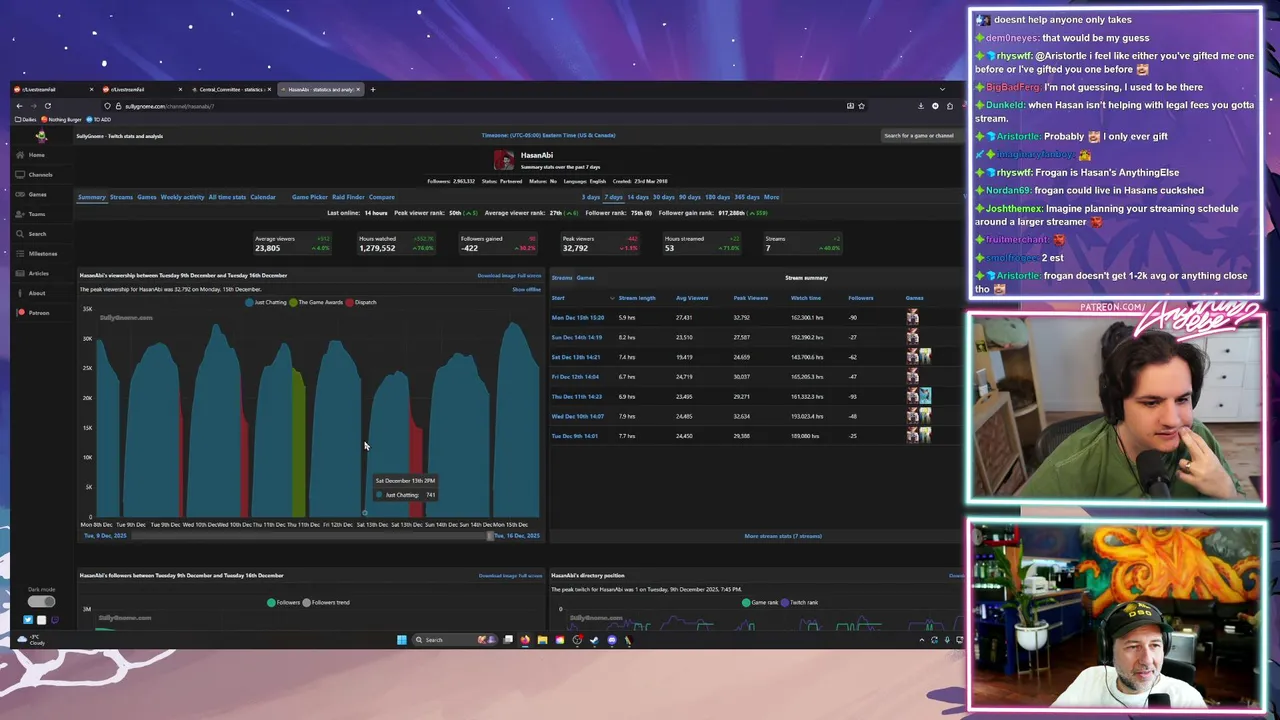The width and height of the screenshot is (1280, 720).
Task: Click the date range slider track
Action: click(310, 536)
